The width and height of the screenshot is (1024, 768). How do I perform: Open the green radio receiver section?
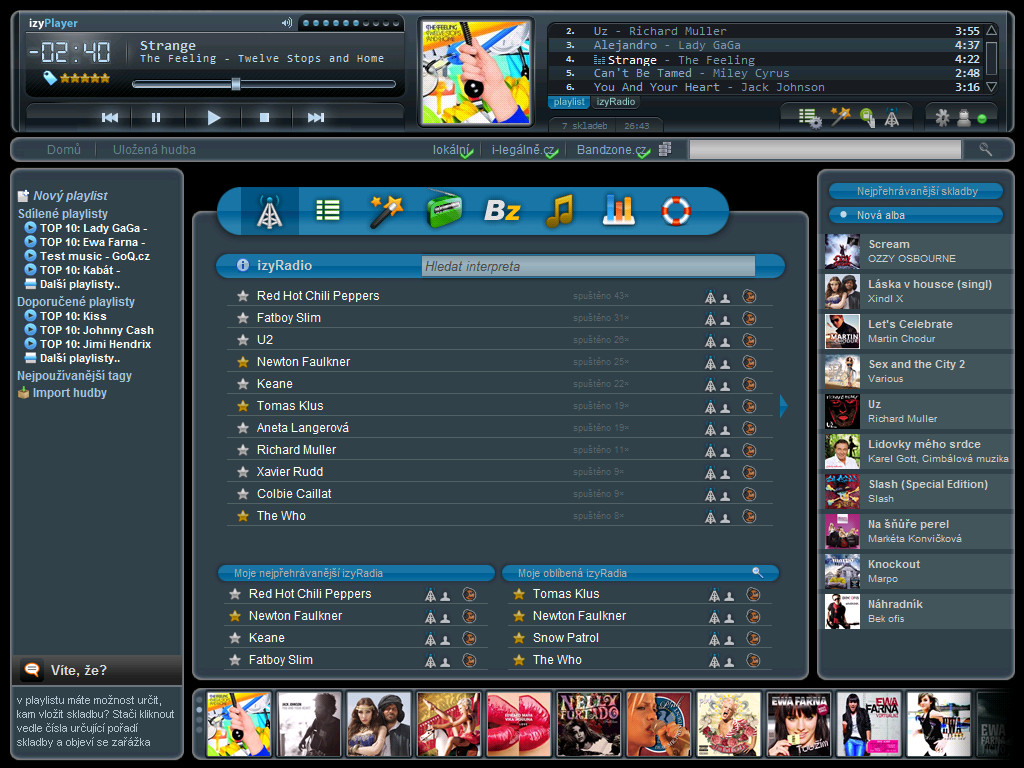click(444, 210)
